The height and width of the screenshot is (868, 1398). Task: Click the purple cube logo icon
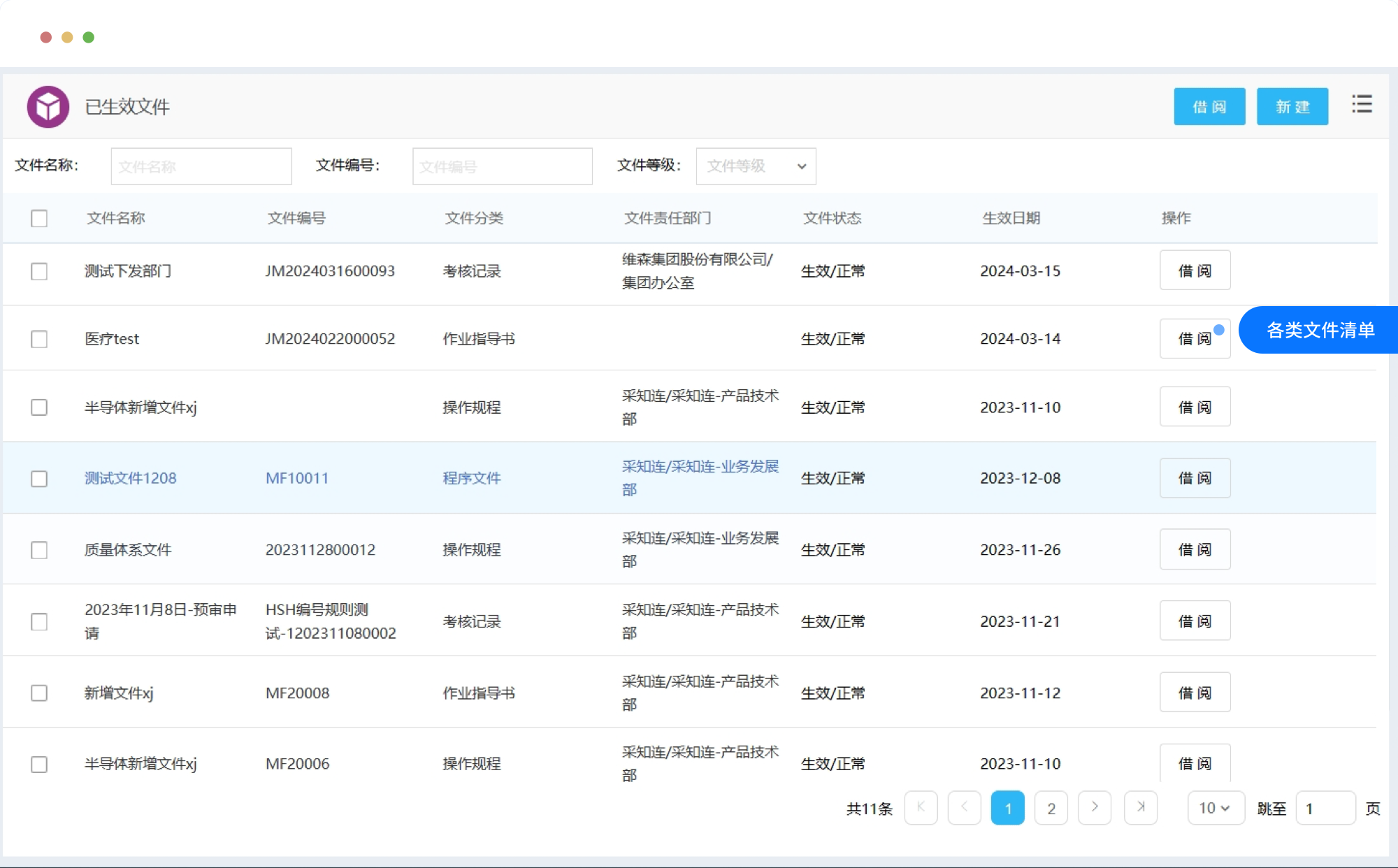[x=48, y=107]
